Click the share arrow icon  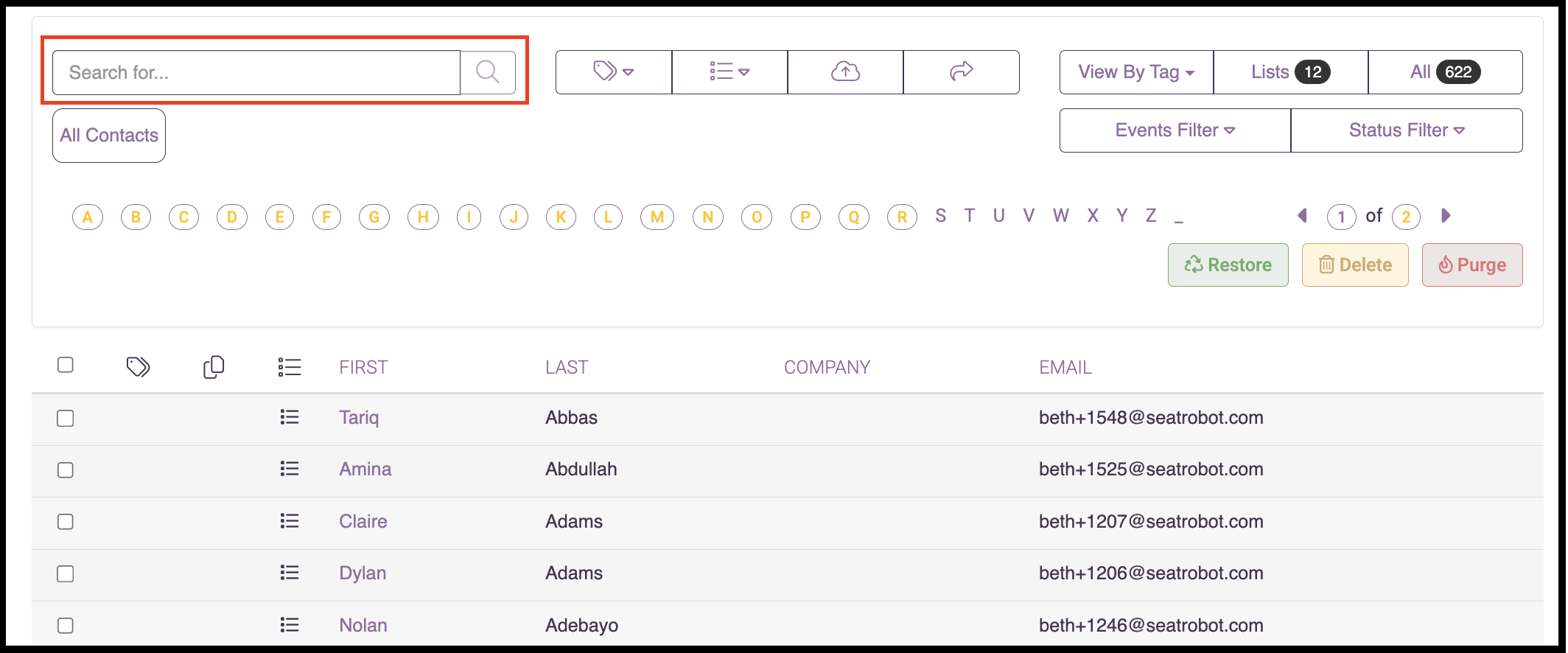[x=962, y=72]
